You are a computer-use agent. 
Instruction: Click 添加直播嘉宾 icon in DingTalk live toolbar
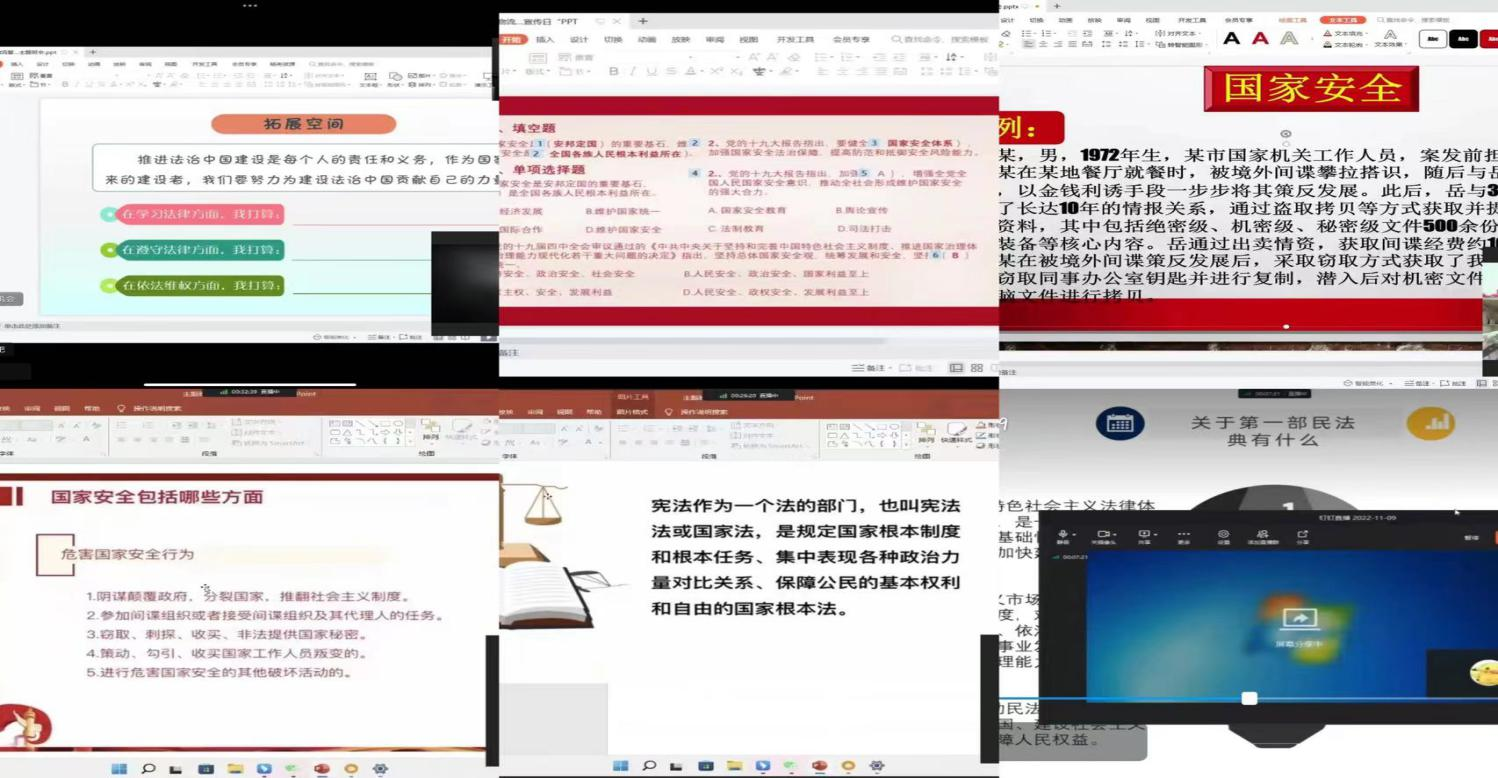coord(1262,536)
